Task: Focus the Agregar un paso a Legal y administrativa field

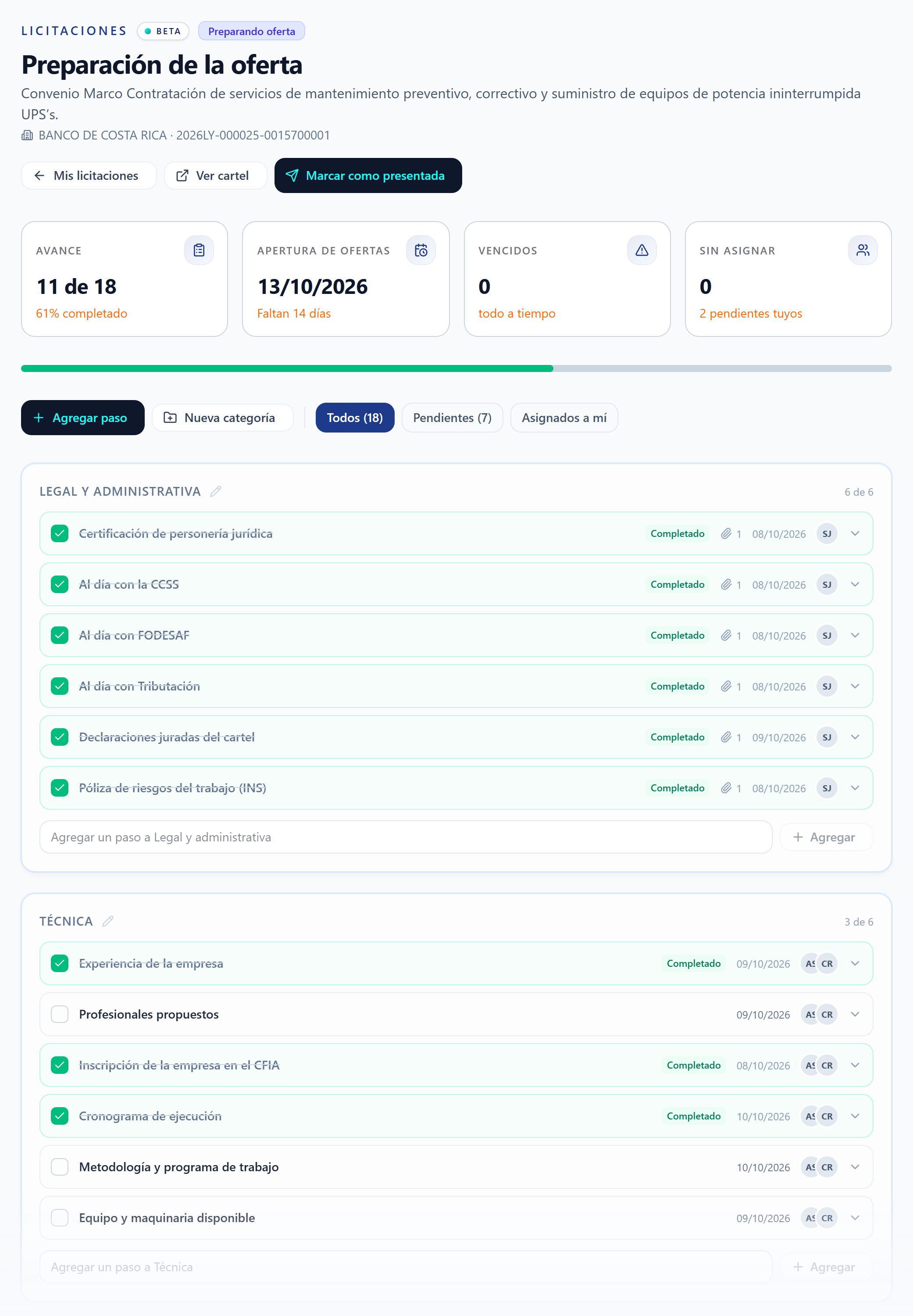Action: [x=406, y=838]
